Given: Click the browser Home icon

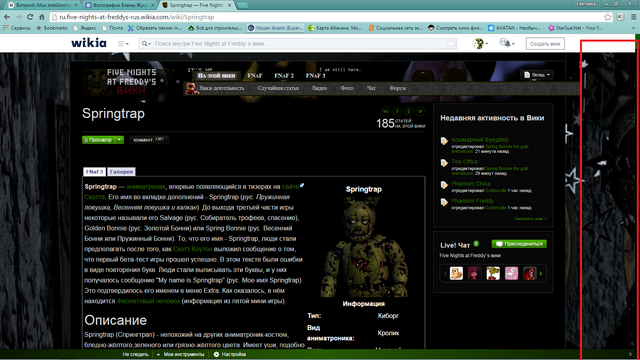Looking at the screenshot, I should 42,17.
